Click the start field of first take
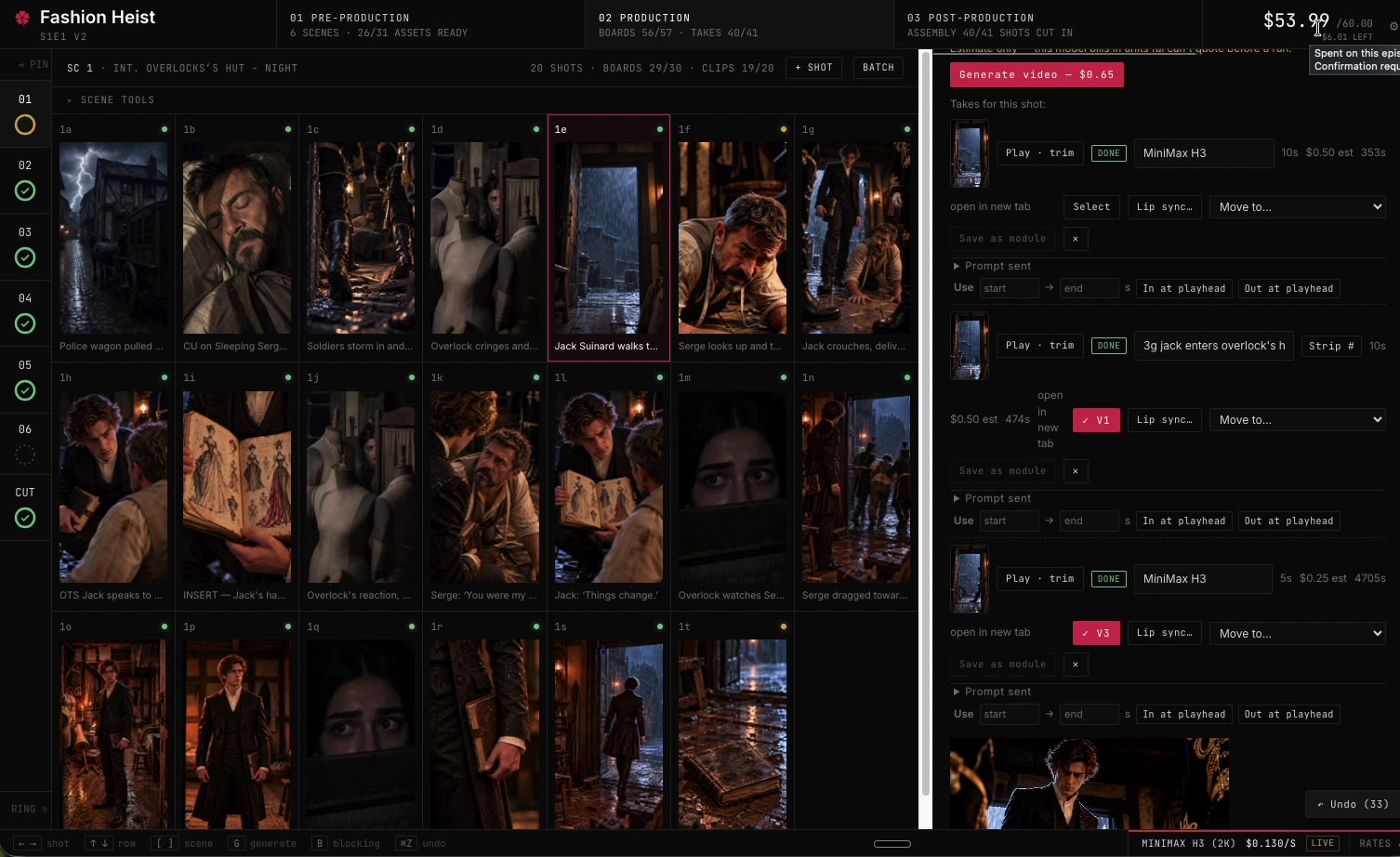 tap(1010, 288)
